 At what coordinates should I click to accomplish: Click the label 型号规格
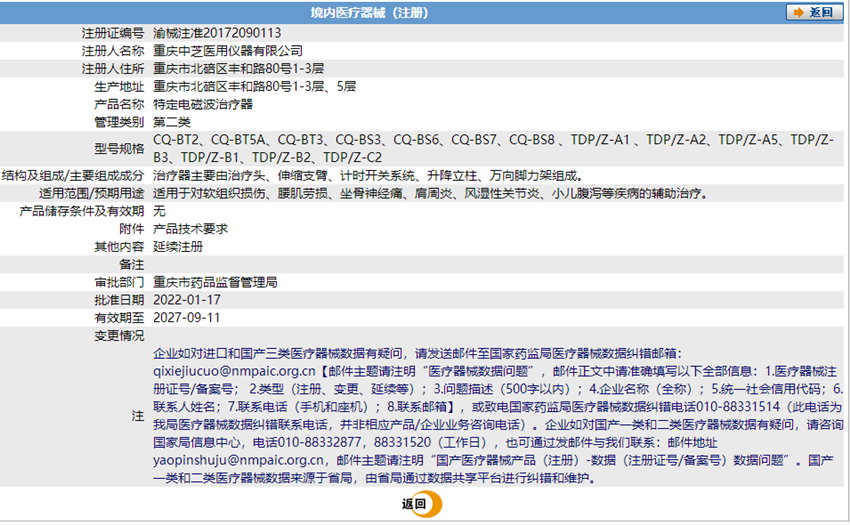click(119, 149)
